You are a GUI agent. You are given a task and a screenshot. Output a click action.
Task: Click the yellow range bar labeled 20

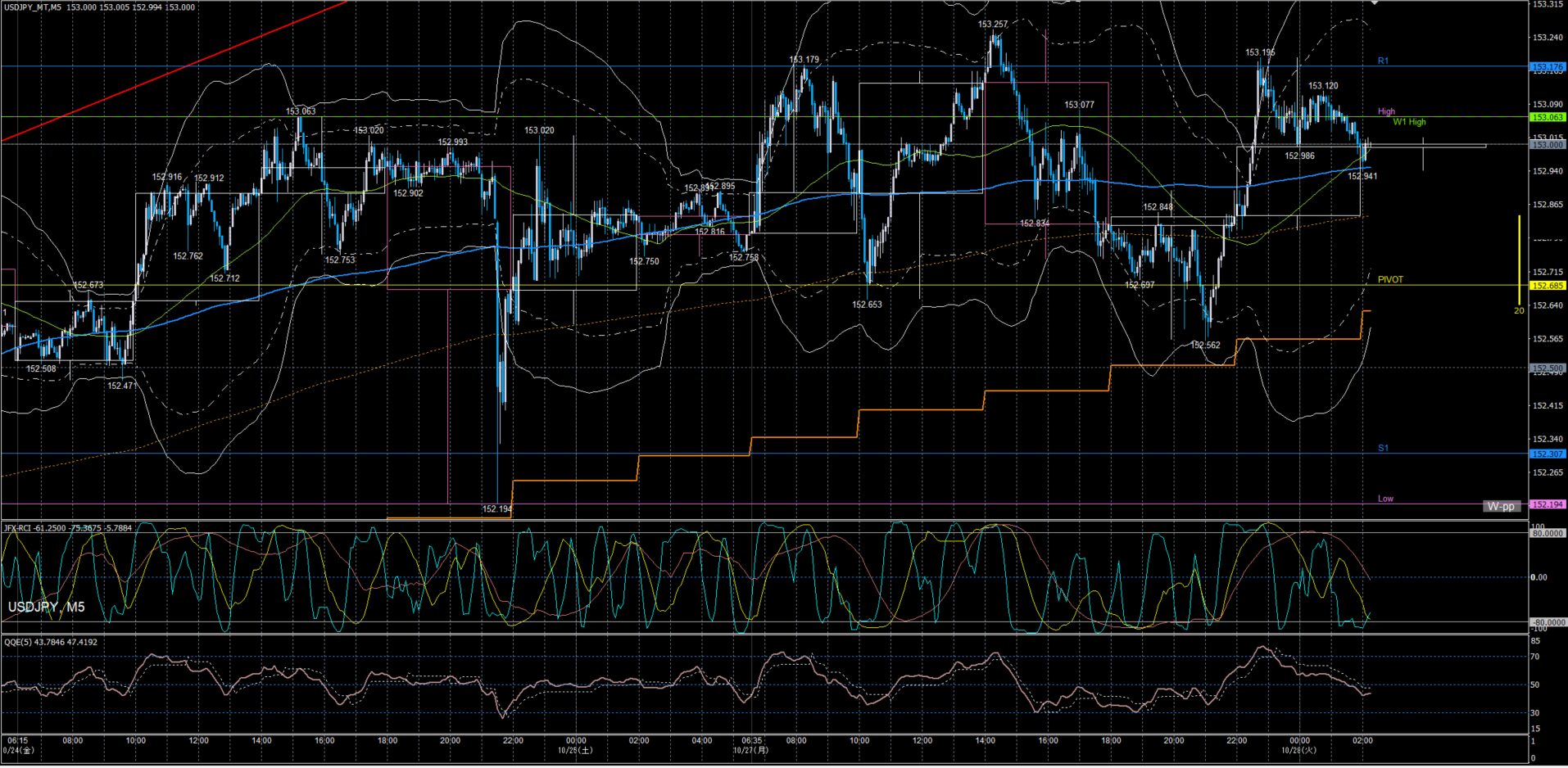(1519, 260)
